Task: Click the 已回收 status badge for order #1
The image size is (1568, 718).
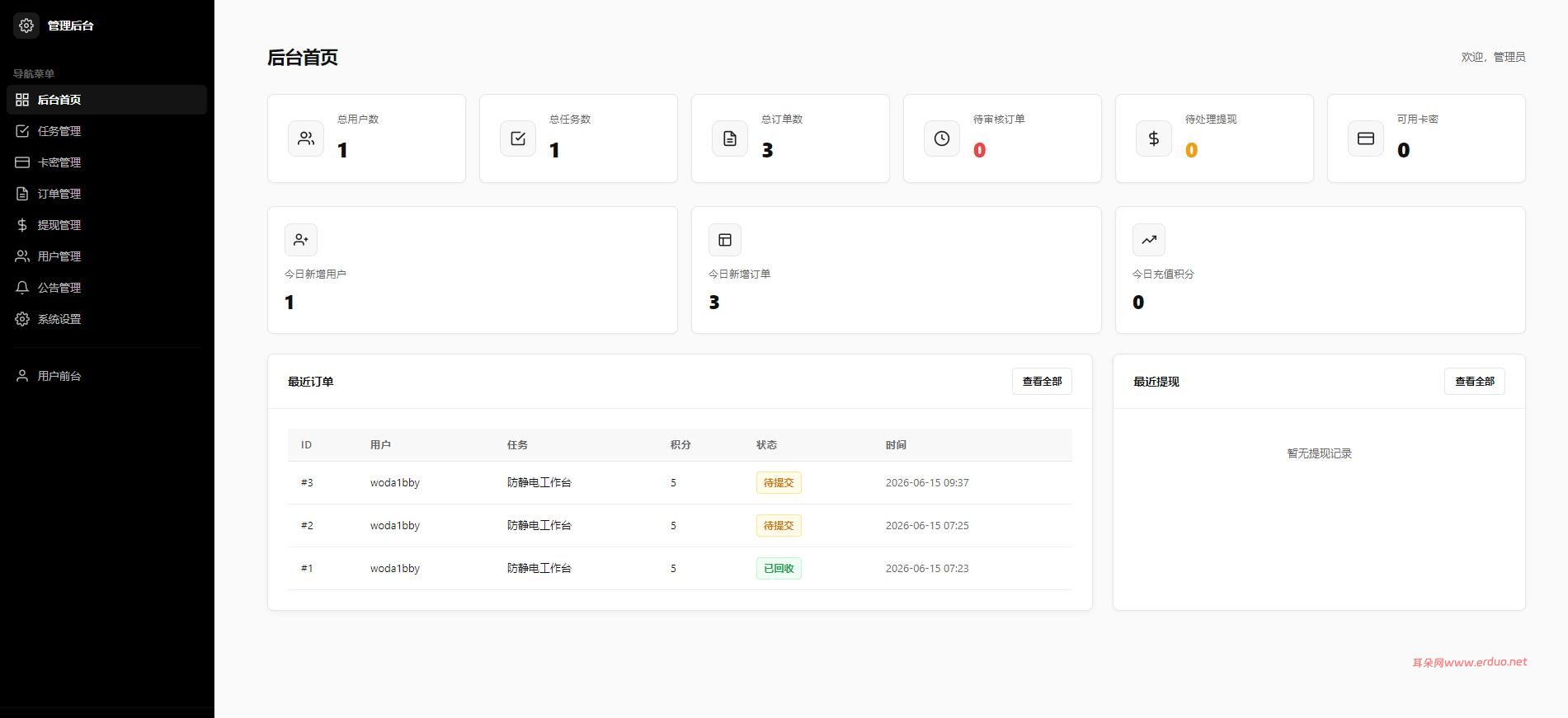Action: [779, 569]
